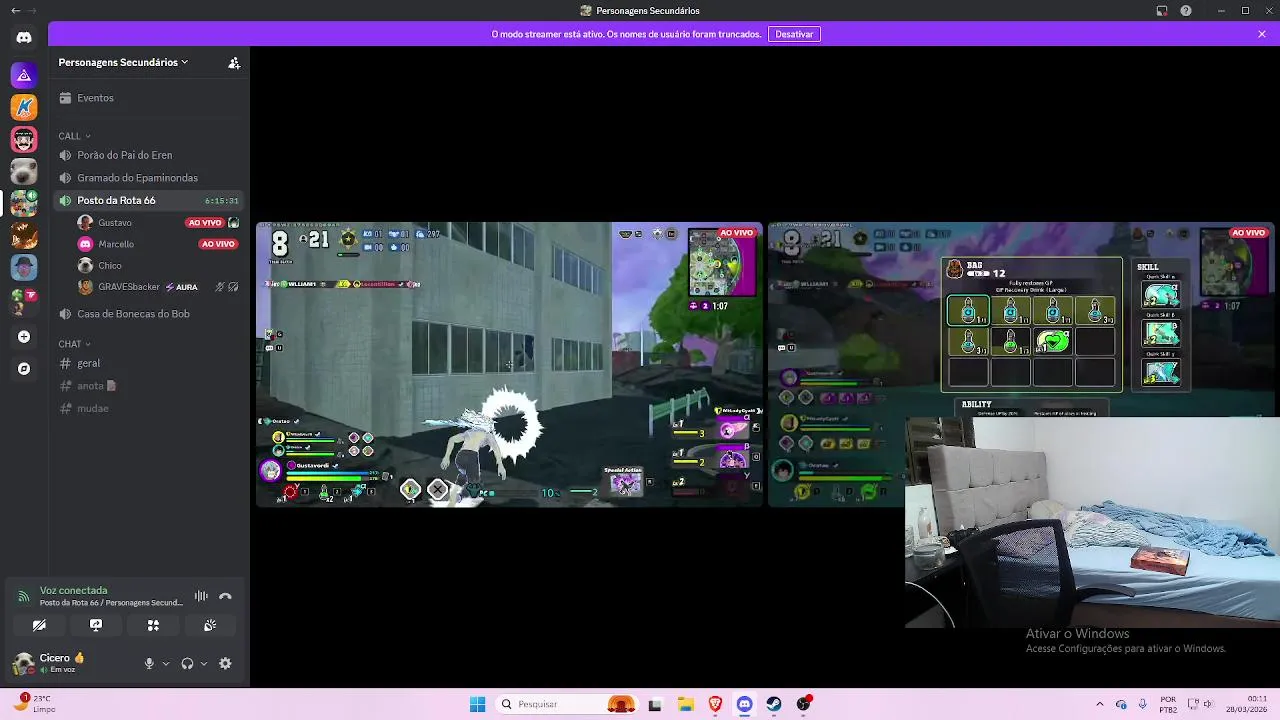Open the white dog server icon
This screenshot has height=720, width=1280.
(x=24, y=171)
